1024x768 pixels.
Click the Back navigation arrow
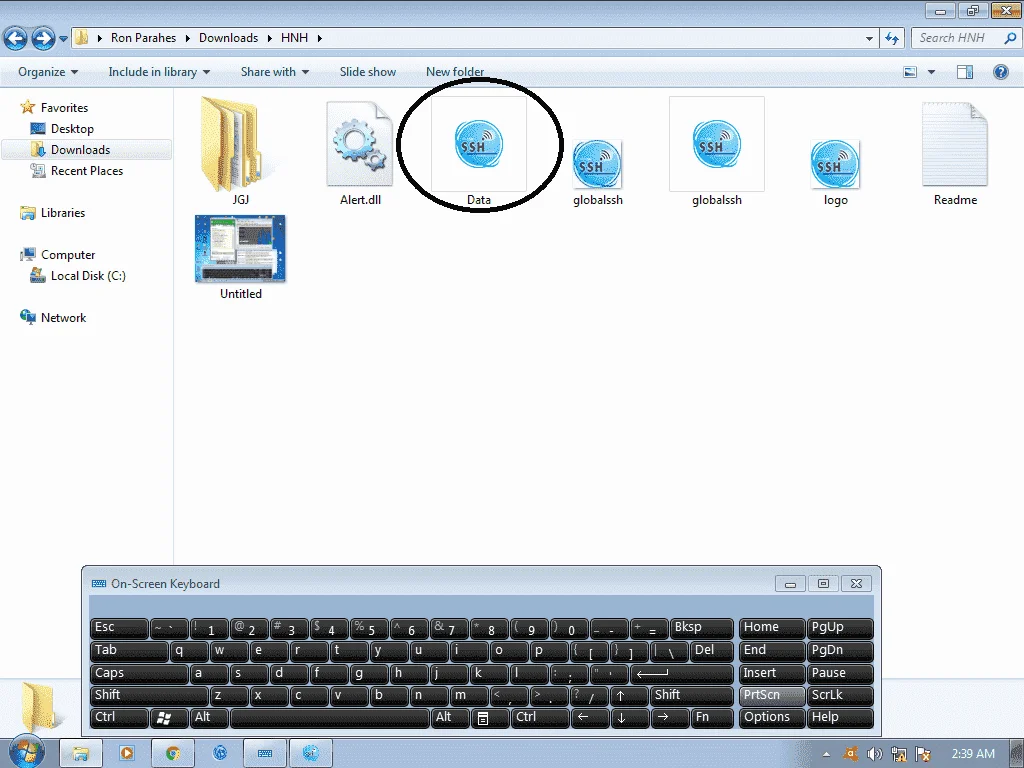point(16,38)
